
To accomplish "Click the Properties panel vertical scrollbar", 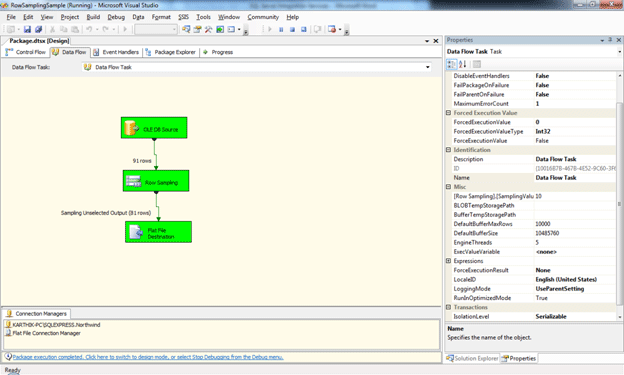I will (620, 196).
